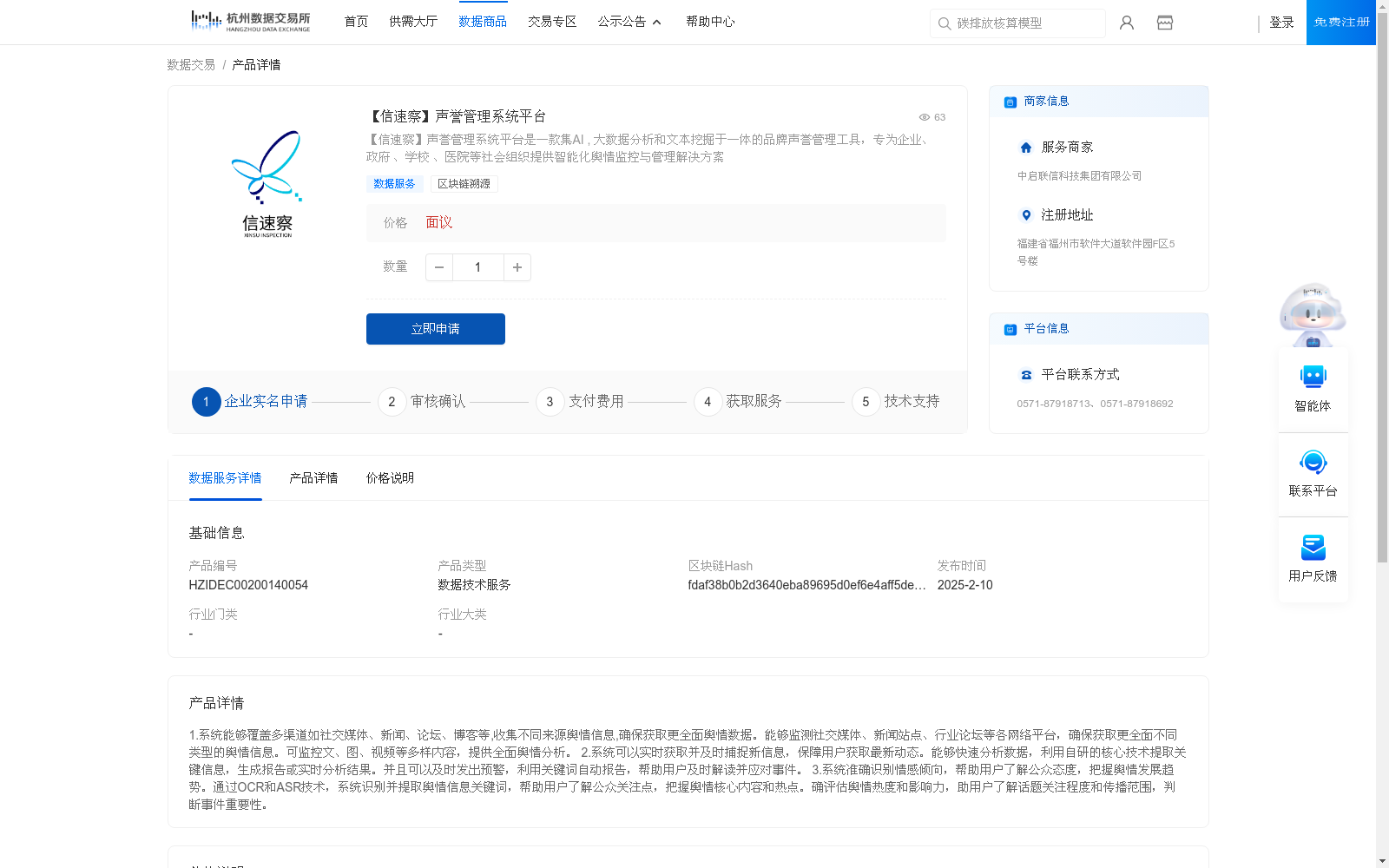
Task: Click the 区块链溯源 tag
Action: [x=464, y=184]
